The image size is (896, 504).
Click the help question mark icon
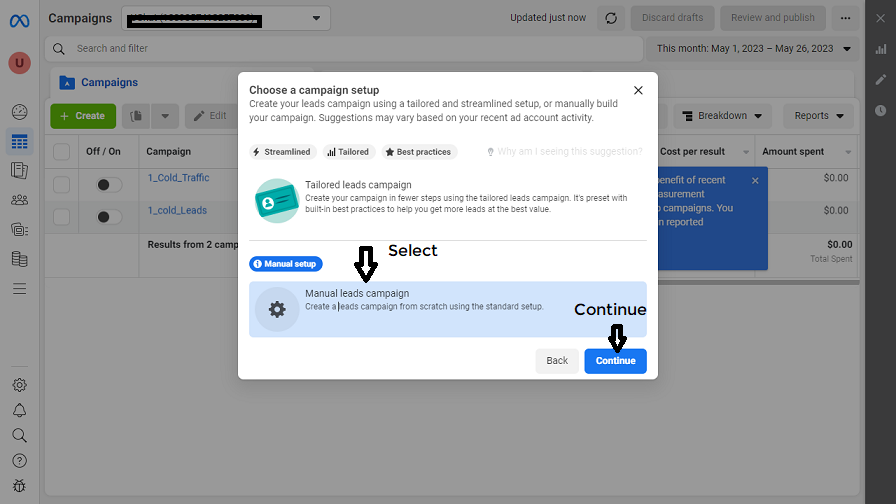tap(19, 461)
